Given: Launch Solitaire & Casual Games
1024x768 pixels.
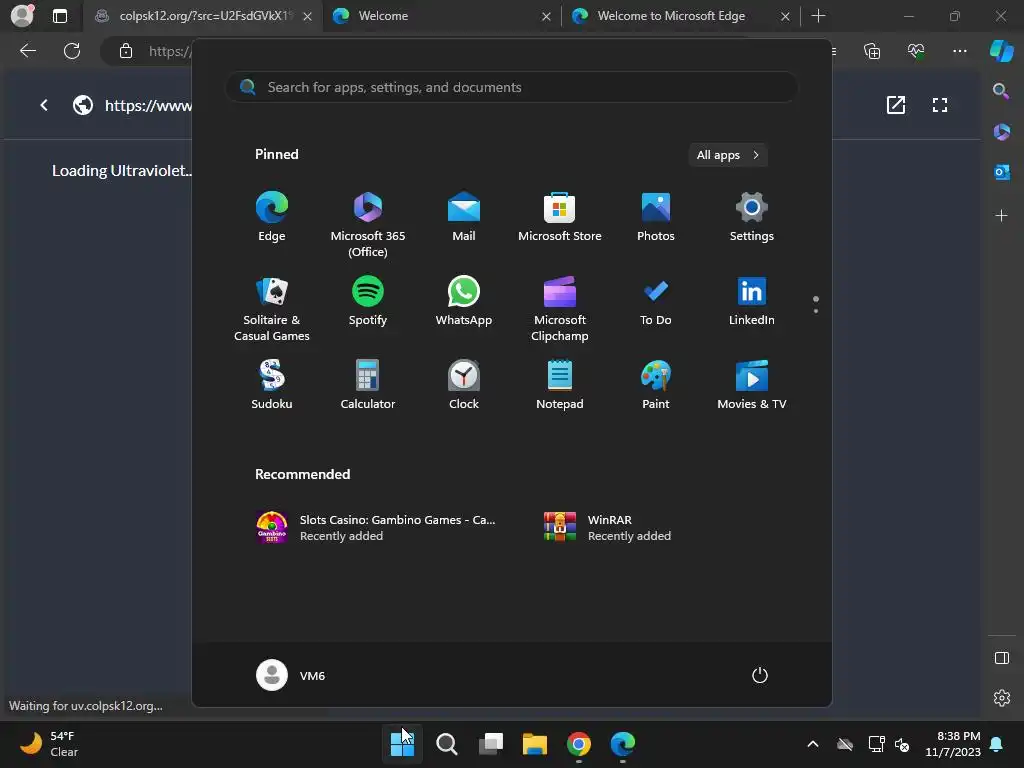Looking at the screenshot, I should point(272,308).
